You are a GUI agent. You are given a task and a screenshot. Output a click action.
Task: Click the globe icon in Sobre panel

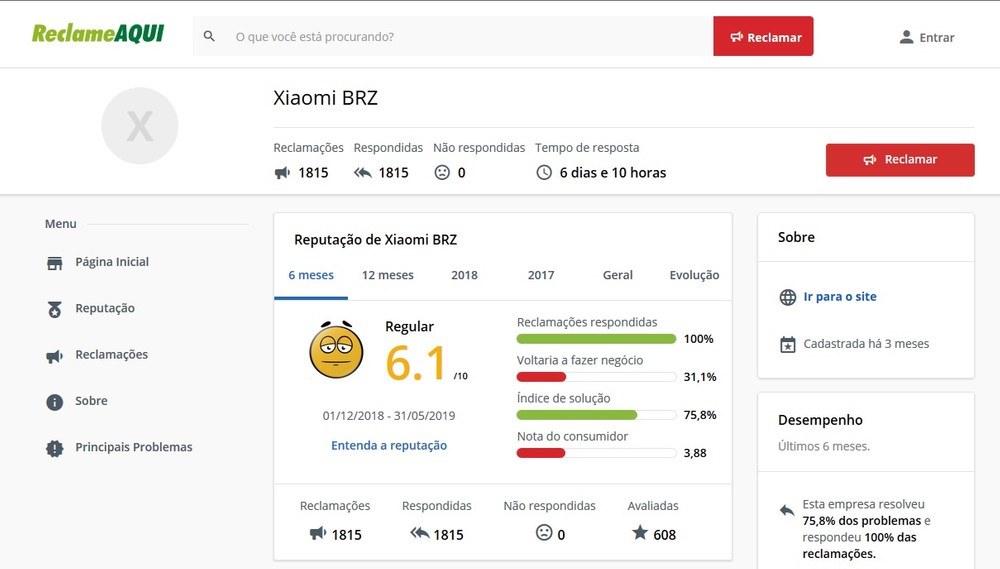pyautogui.click(x=788, y=297)
